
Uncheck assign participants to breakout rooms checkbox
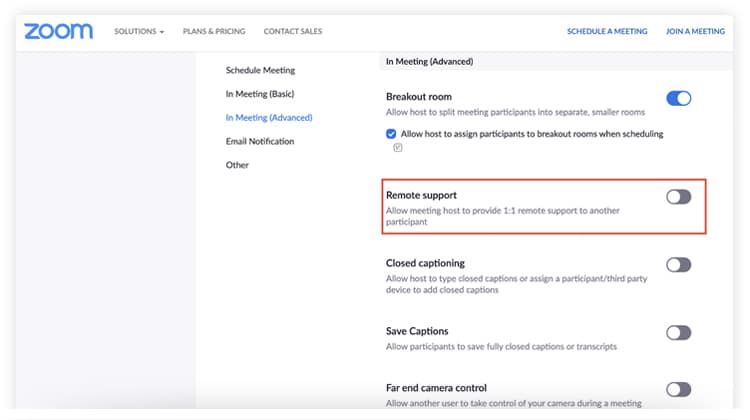[x=391, y=134]
